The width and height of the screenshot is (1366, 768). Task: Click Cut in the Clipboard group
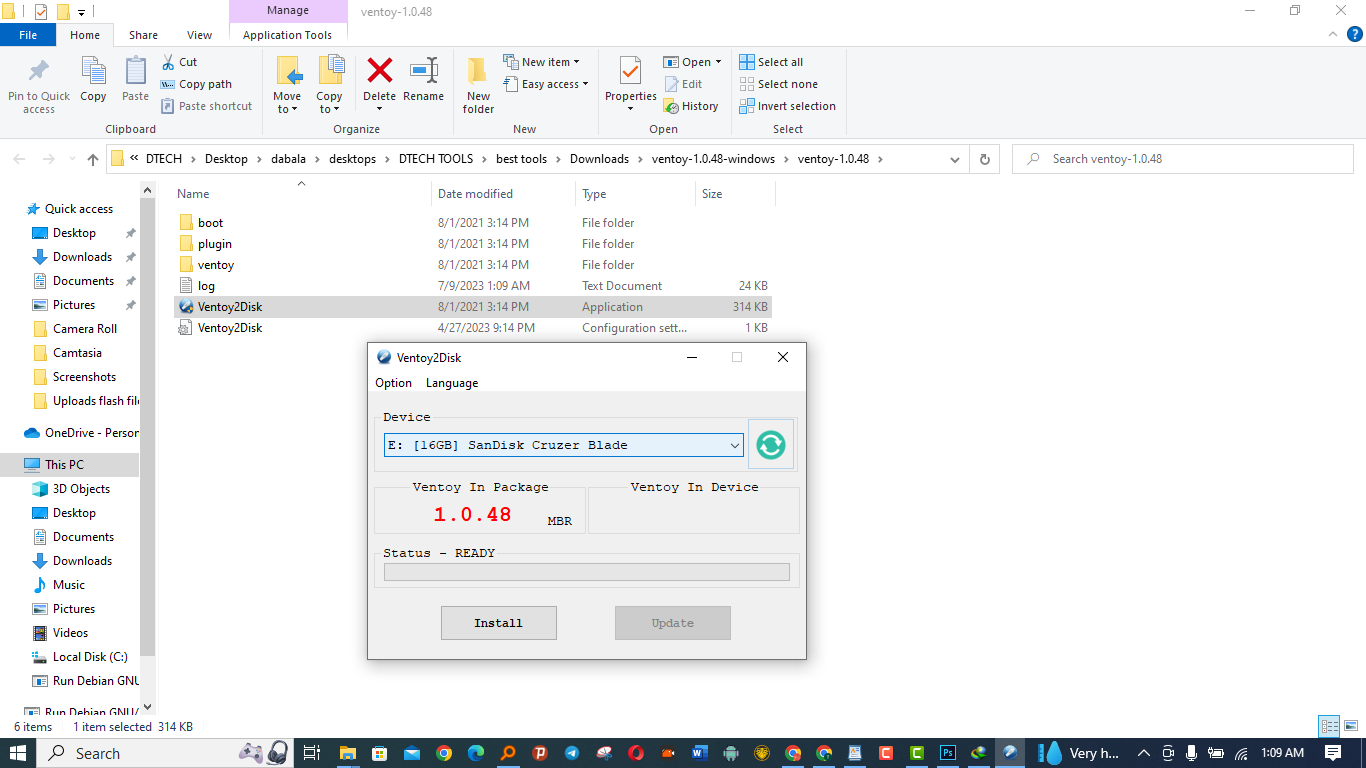tap(179, 62)
